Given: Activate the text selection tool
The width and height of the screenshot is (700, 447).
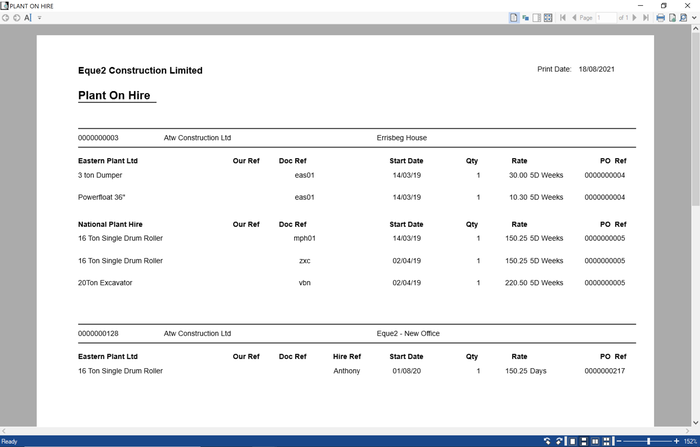Looking at the screenshot, I should click(x=28, y=18).
